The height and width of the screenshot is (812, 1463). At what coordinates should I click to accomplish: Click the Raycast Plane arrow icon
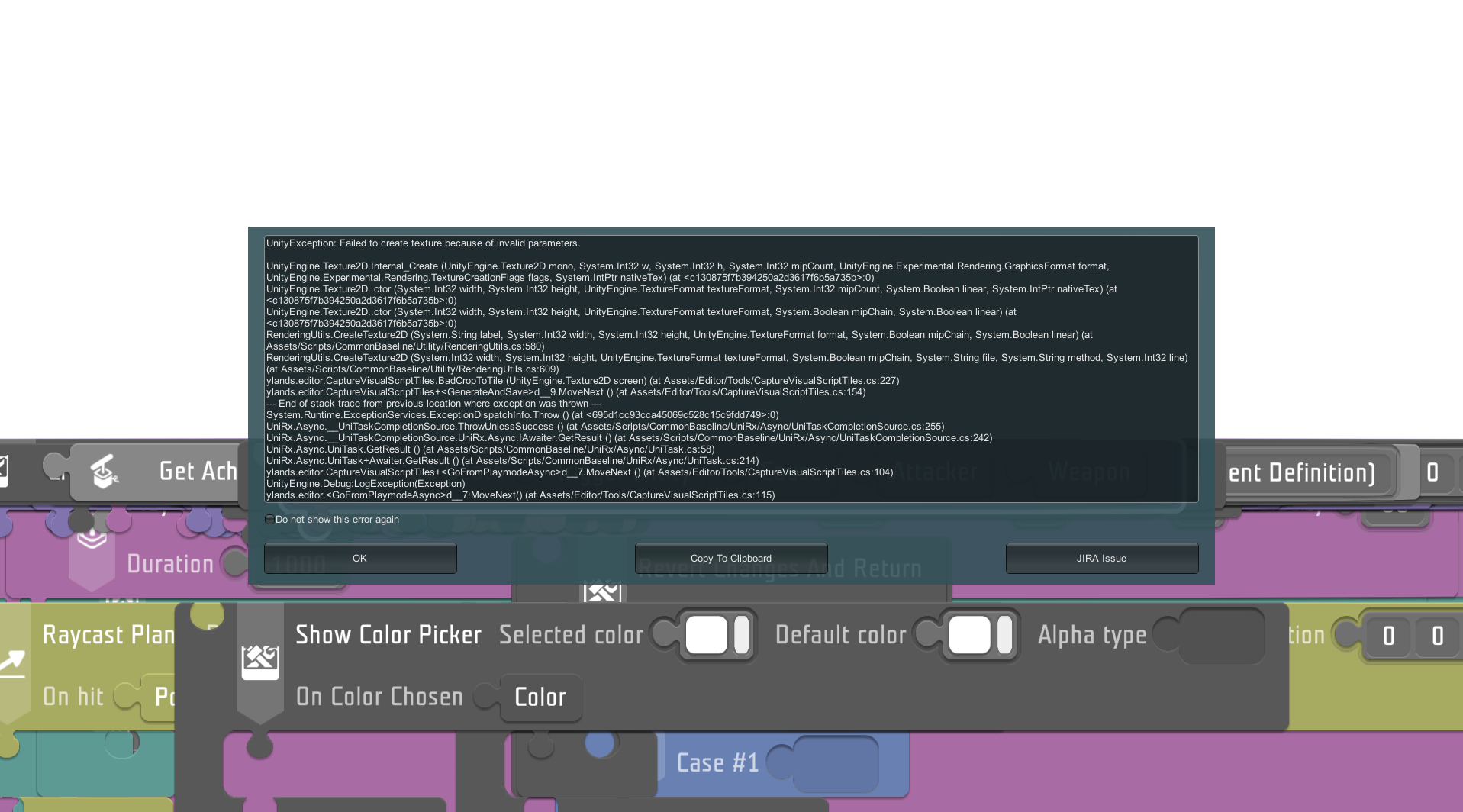(12, 662)
